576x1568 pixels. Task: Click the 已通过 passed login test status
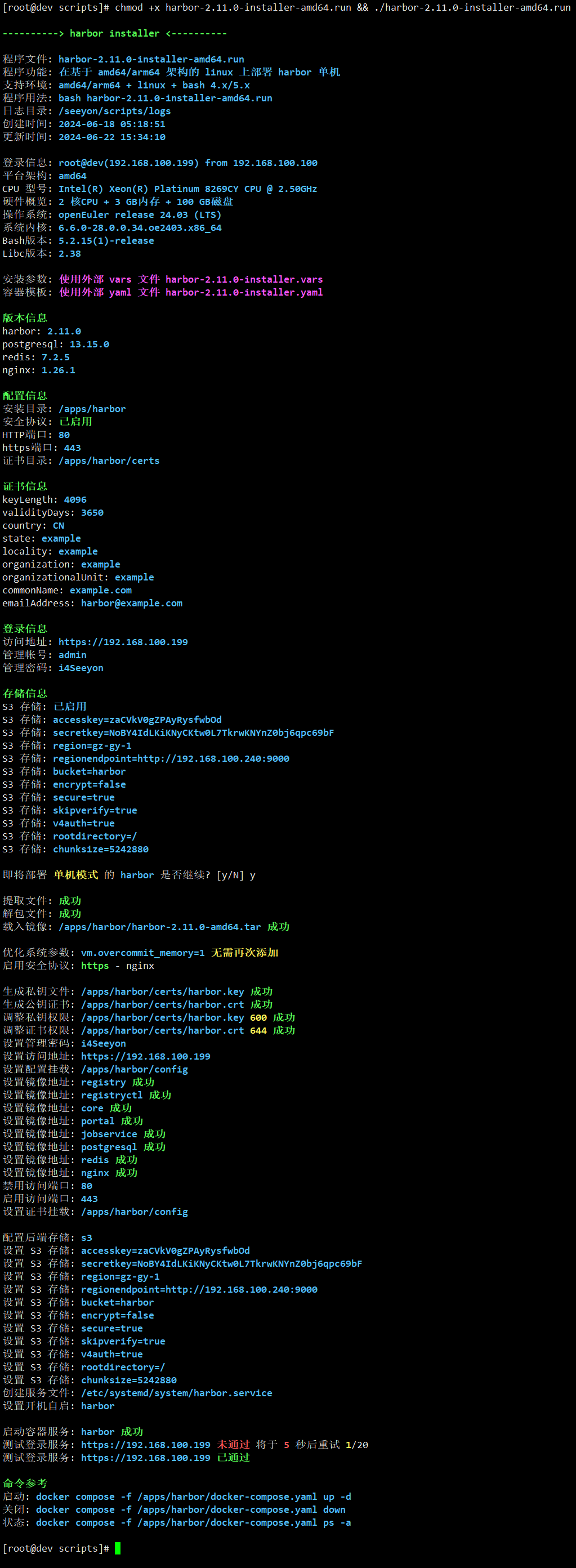click(233, 1457)
